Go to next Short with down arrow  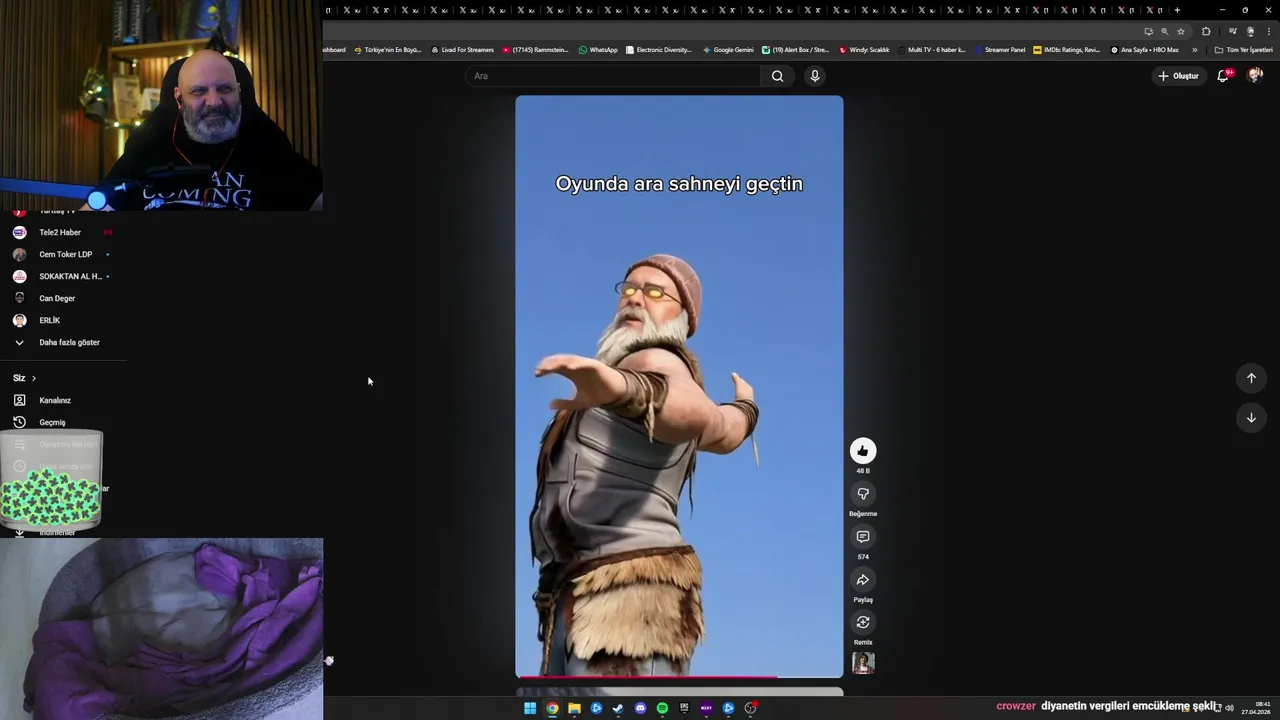[1251, 418]
